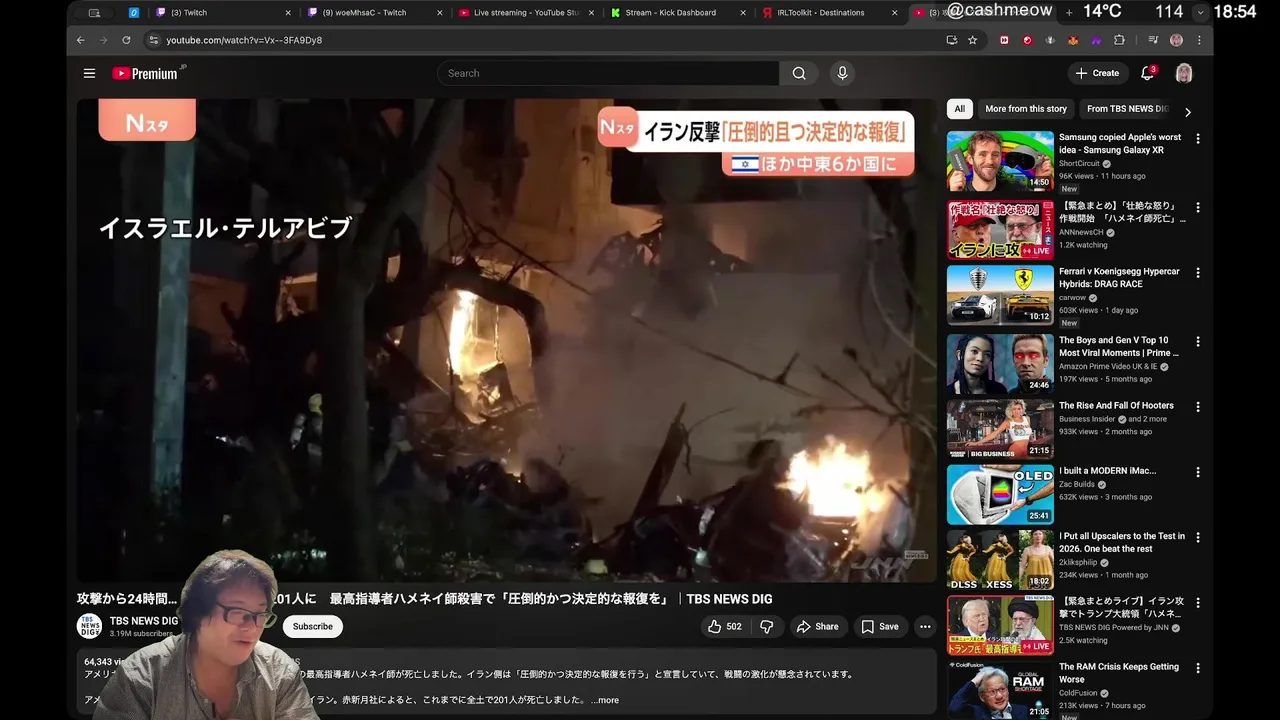Open the Chrome profile avatar
This screenshot has height=720, width=1280.
click(x=1176, y=40)
